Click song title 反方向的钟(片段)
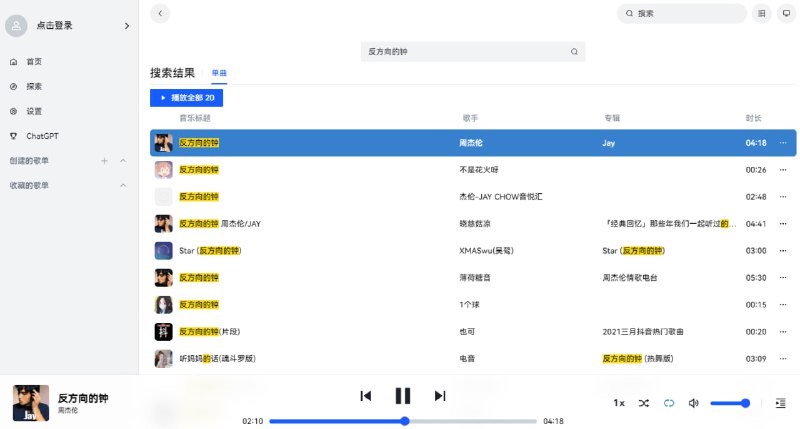Image resolution: width=800 pixels, height=429 pixels. [209, 332]
